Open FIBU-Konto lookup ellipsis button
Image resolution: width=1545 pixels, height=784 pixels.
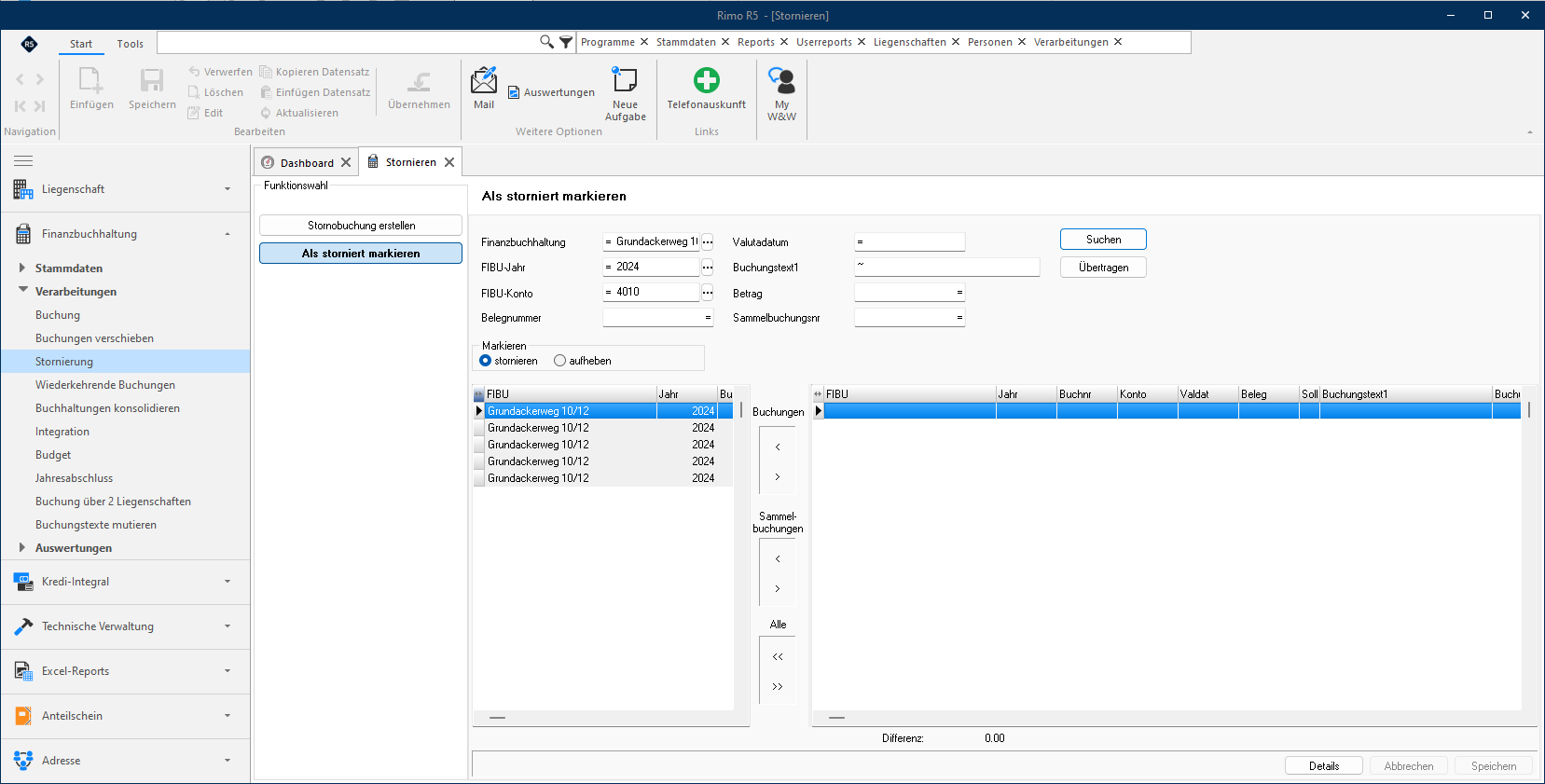(x=708, y=293)
